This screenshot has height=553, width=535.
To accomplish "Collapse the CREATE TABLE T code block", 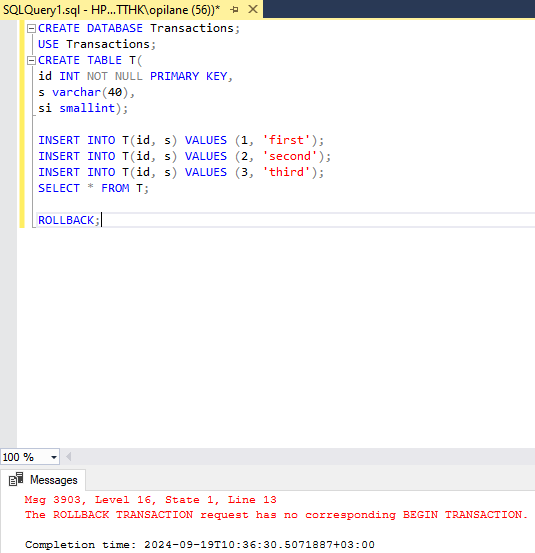I will [x=31, y=60].
